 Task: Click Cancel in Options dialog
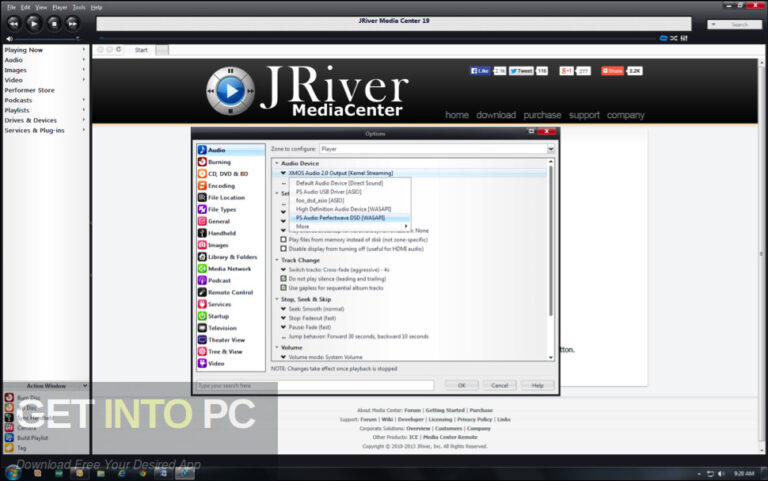pos(500,385)
